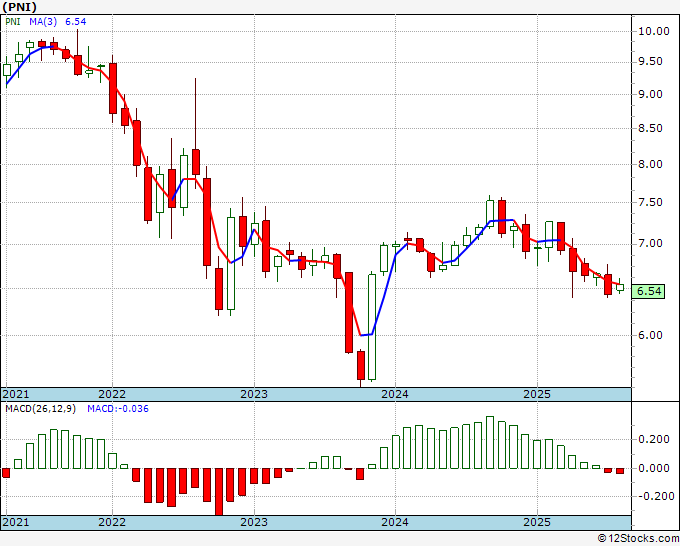680x546 pixels.
Task: Click the 2024 label on the MACD timeline
Action: (395, 522)
